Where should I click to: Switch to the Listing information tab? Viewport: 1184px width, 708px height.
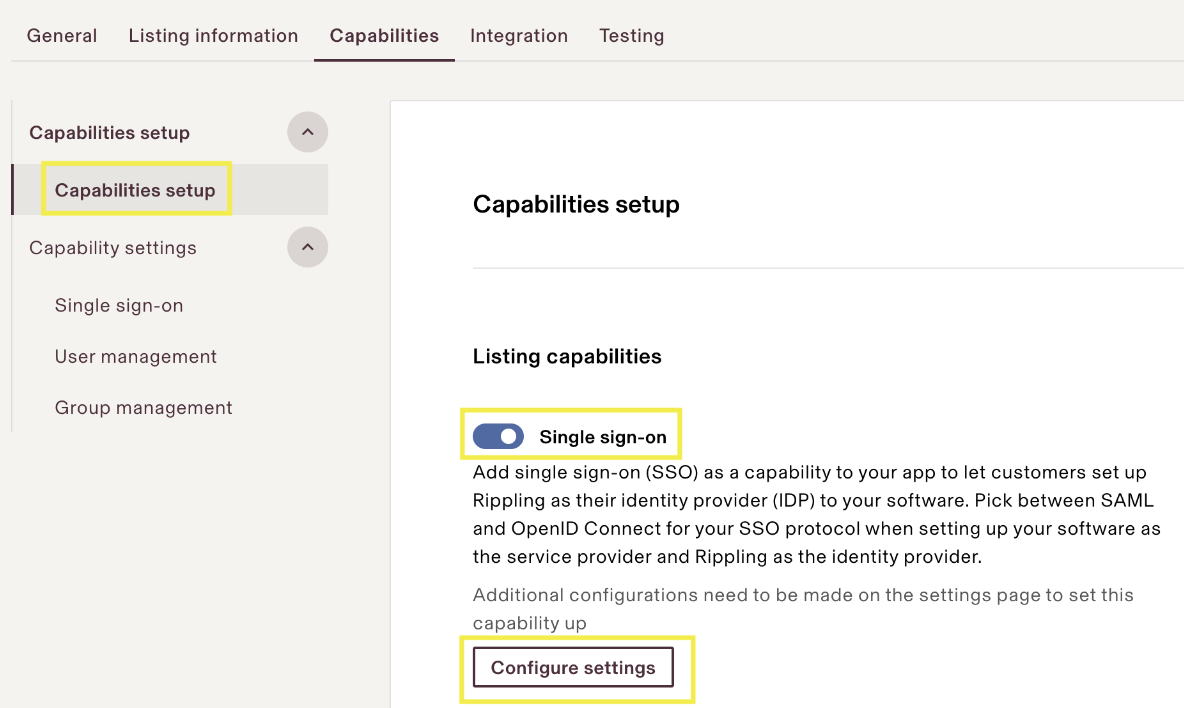213,36
